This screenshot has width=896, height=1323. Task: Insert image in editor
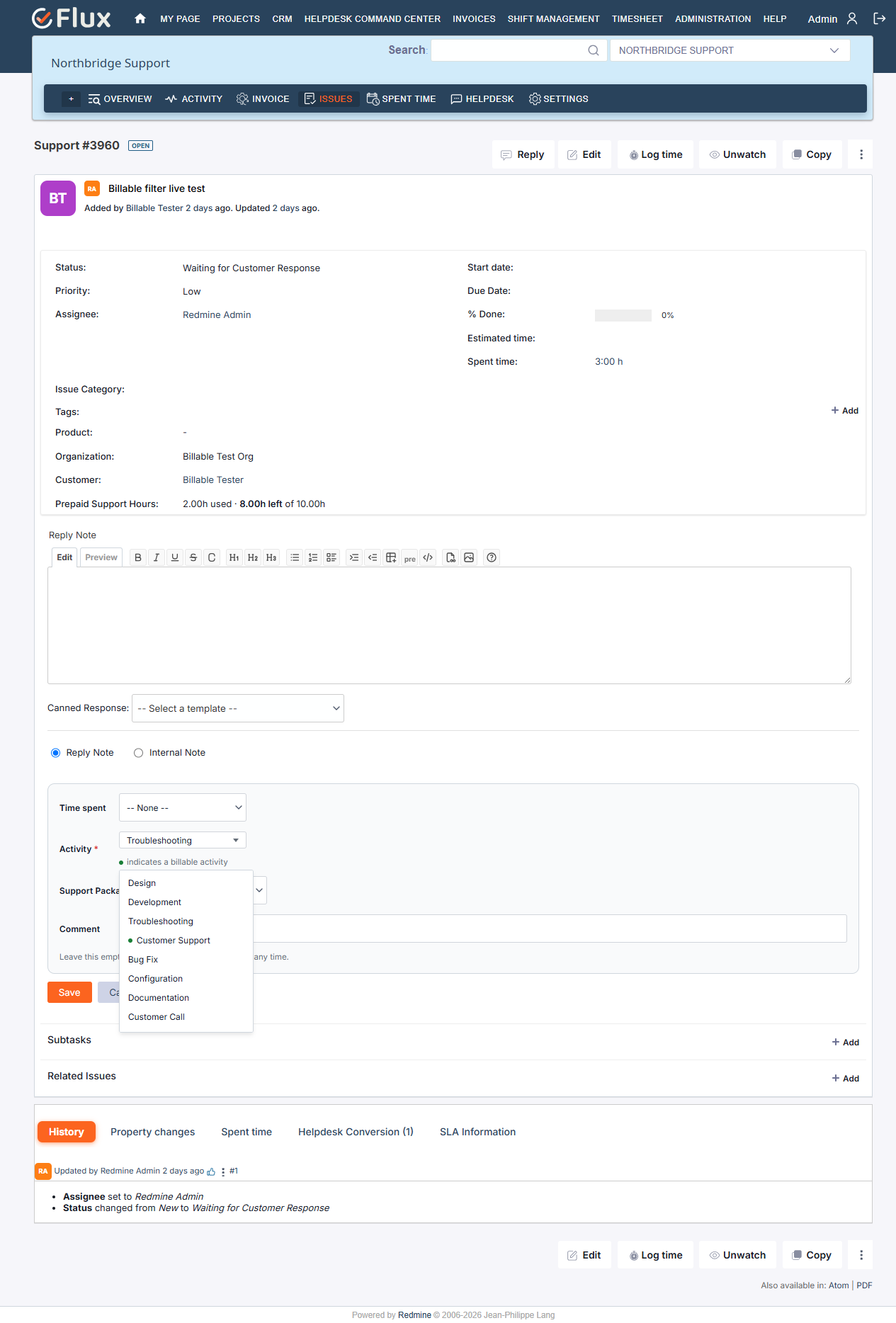click(x=469, y=557)
